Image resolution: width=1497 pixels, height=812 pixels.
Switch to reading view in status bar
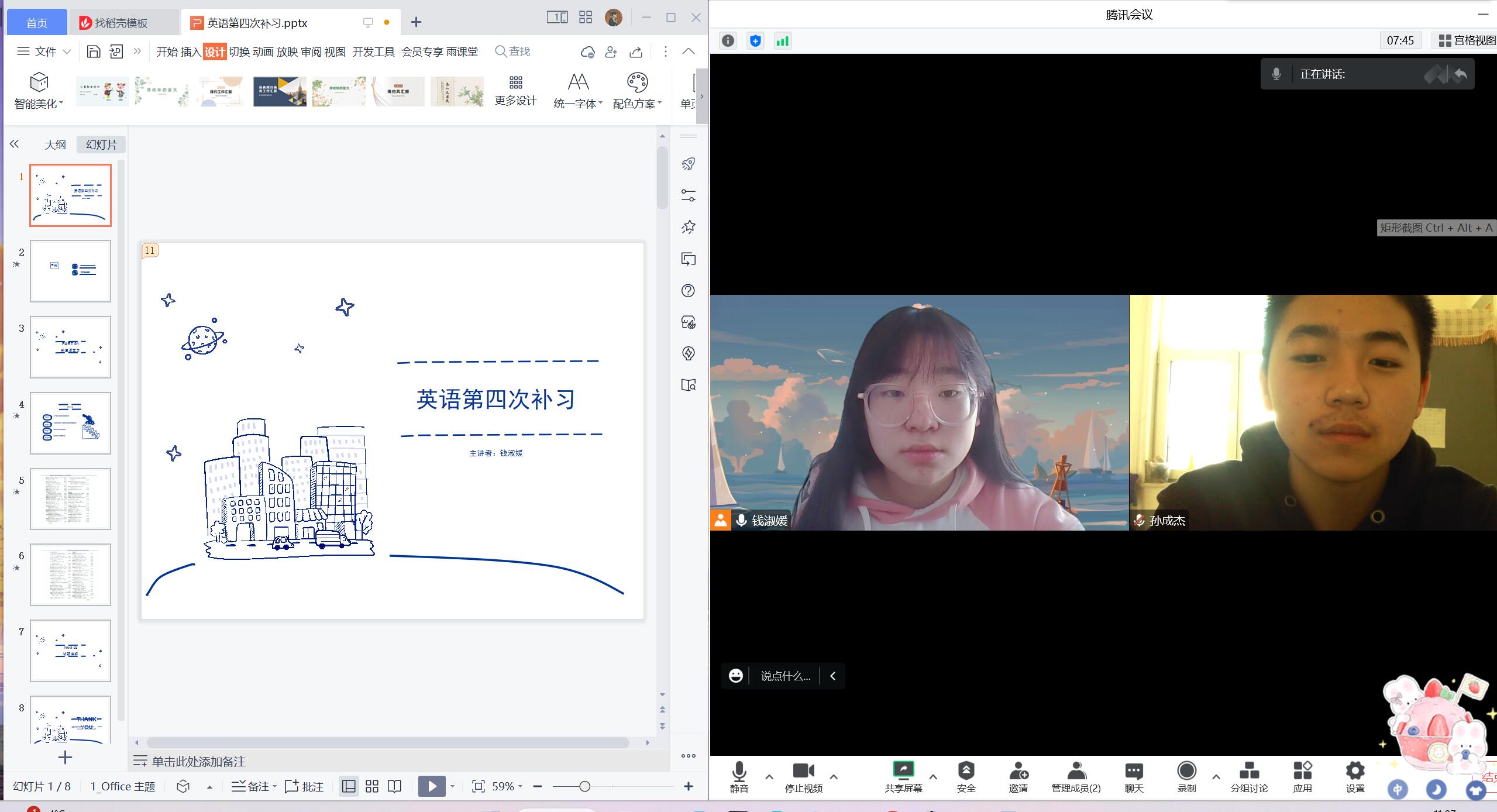click(x=395, y=786)
